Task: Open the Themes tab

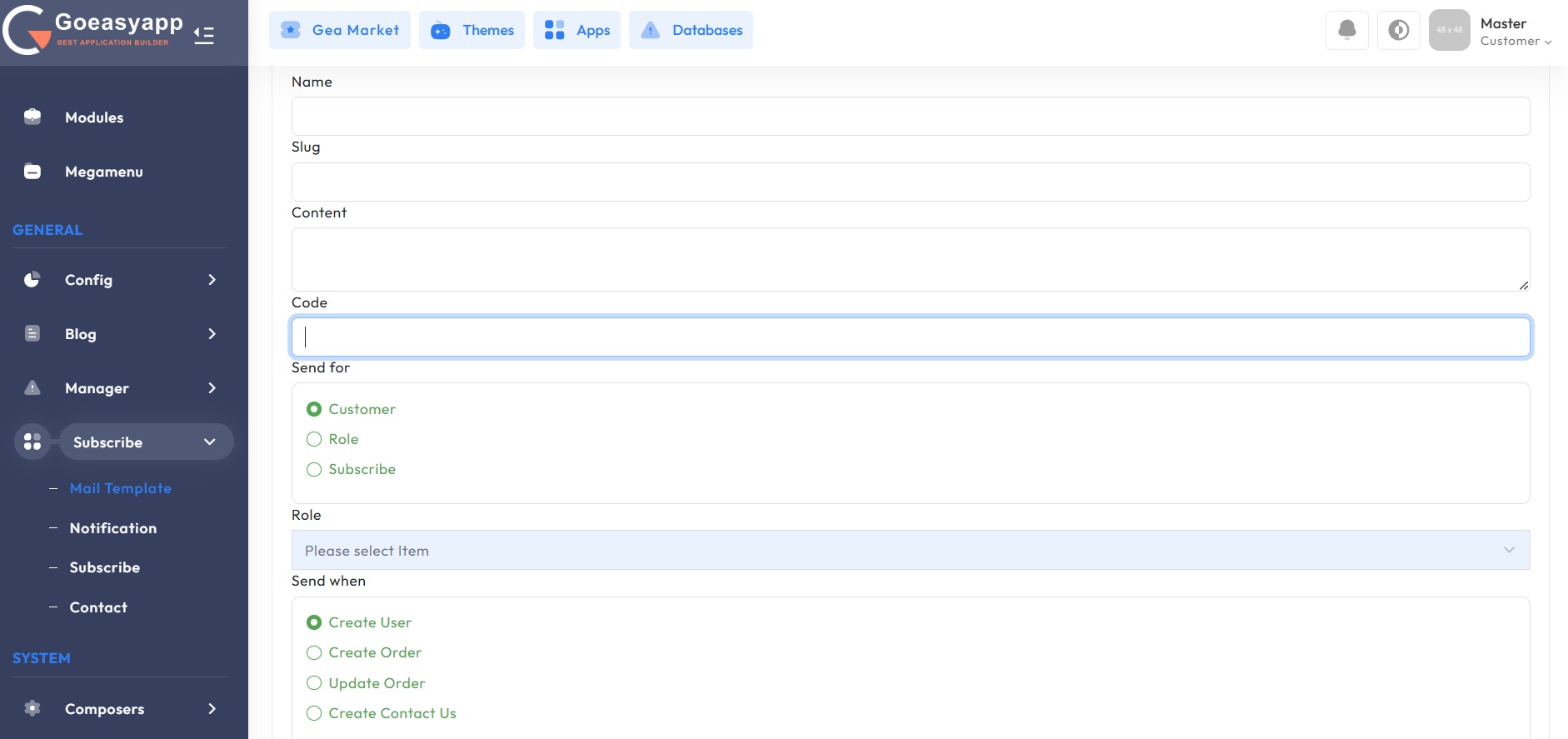Action: tap(472, 31)
